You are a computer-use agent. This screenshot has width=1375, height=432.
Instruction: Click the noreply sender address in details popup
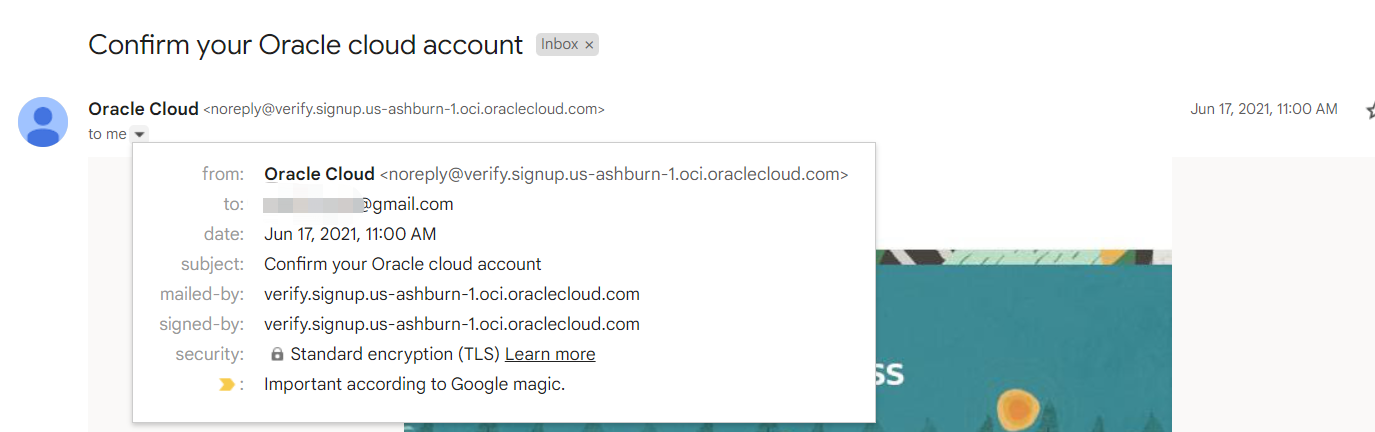(x=613, y=174)
